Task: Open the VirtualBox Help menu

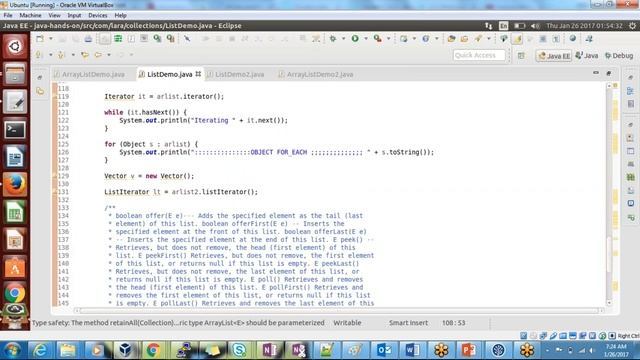Action: 120,15
